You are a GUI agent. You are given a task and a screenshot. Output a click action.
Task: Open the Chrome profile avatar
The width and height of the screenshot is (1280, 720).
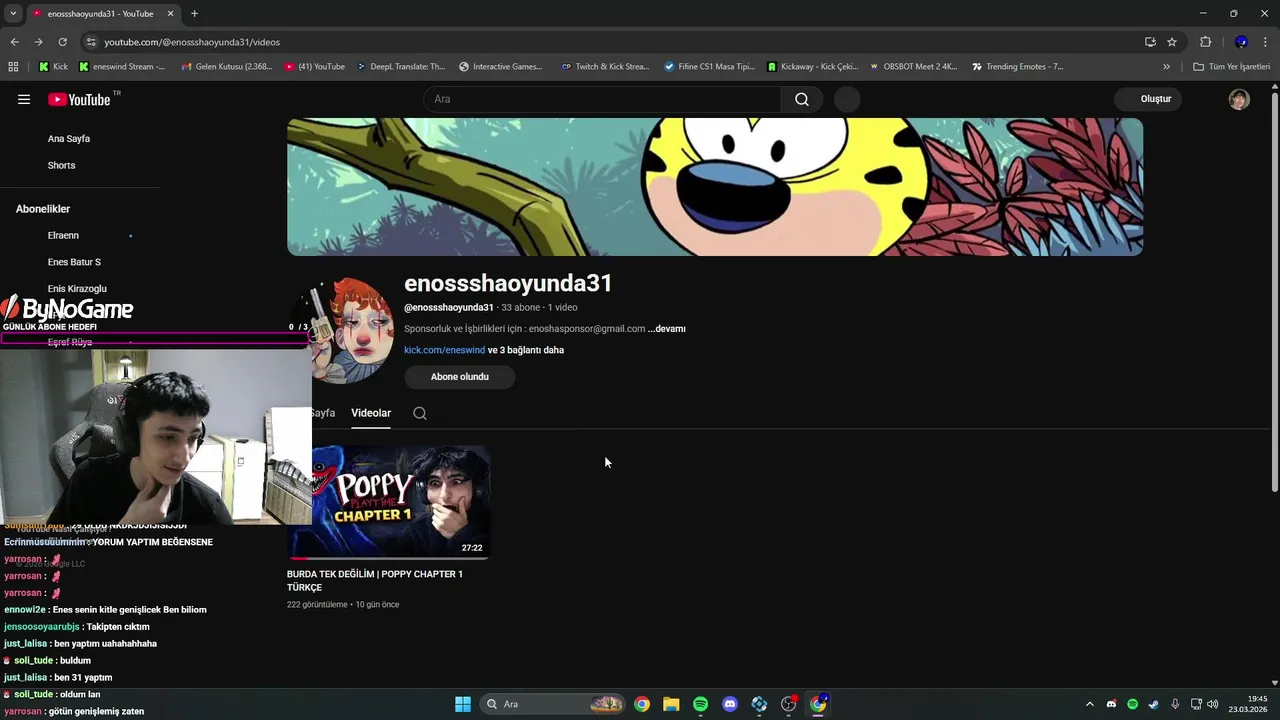click(1241, 42)
